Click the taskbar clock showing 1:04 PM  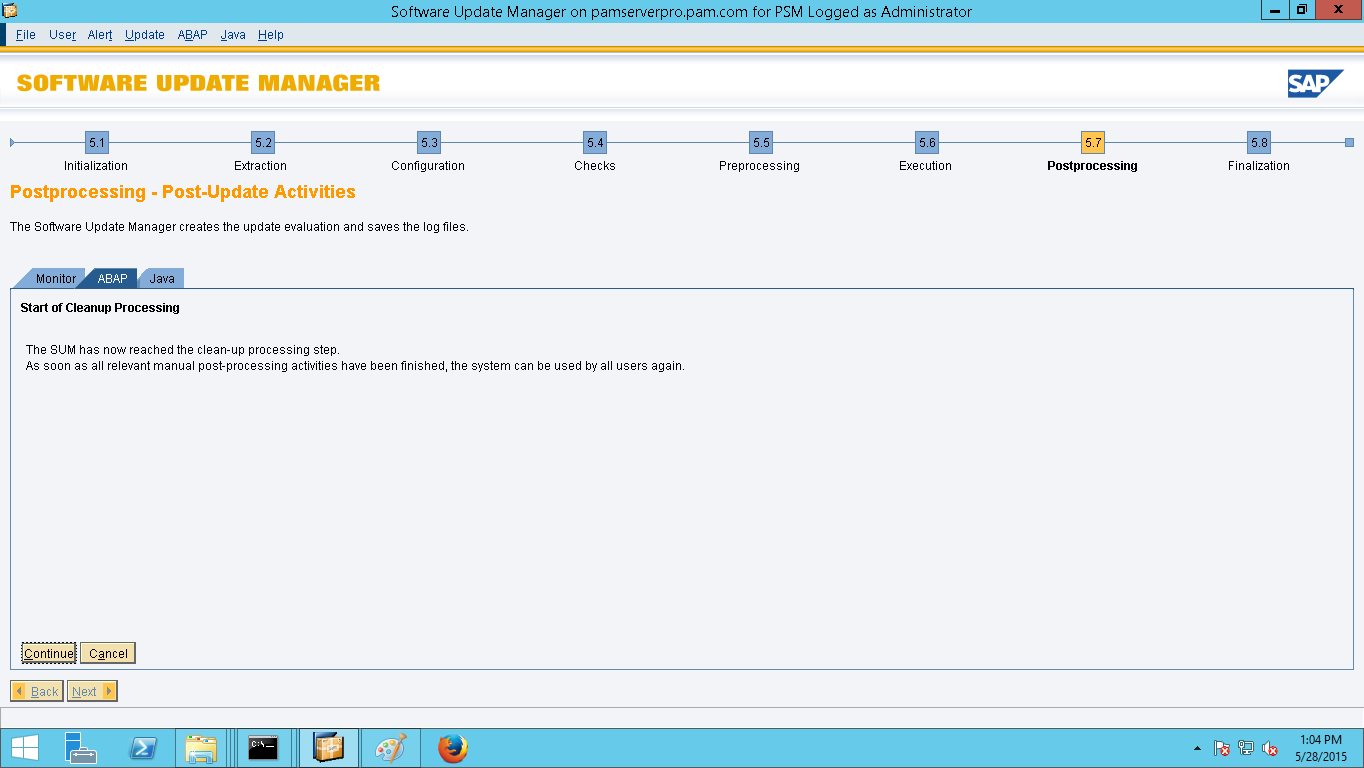click(1321, 748)
